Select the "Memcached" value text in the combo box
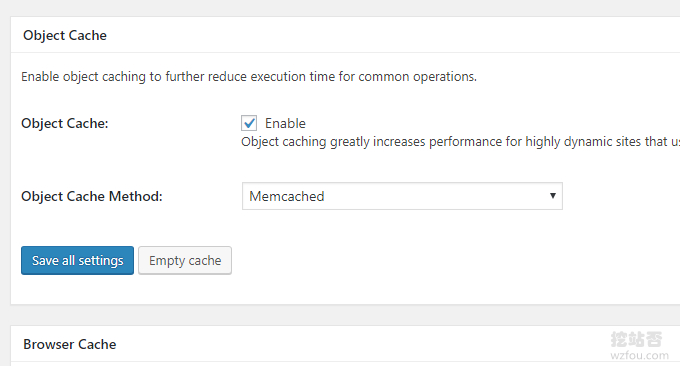The width and height of the screenshot is (680, 366). point(287,196)
